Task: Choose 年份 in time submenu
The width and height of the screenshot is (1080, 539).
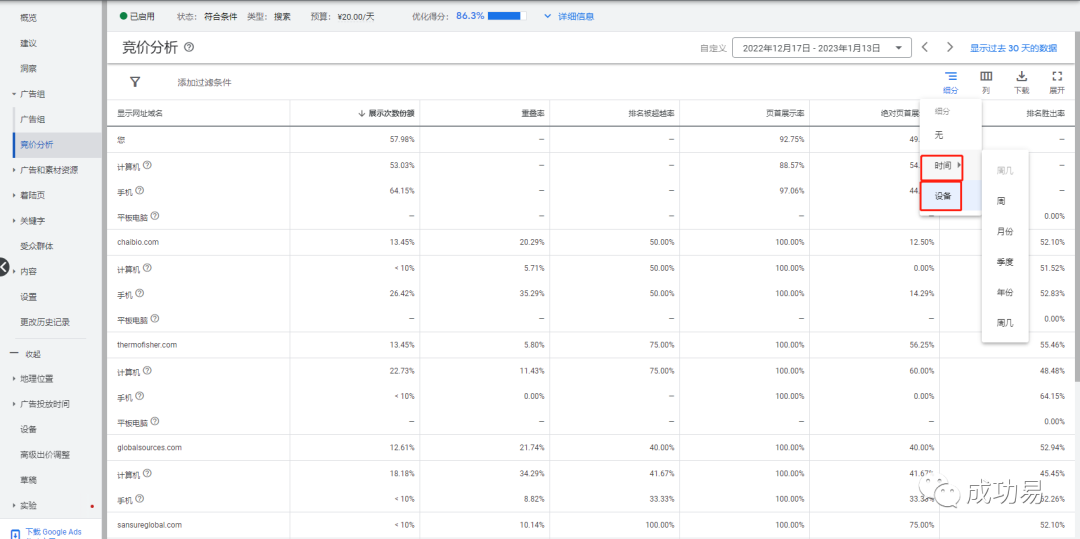Action: point(1005,292)
